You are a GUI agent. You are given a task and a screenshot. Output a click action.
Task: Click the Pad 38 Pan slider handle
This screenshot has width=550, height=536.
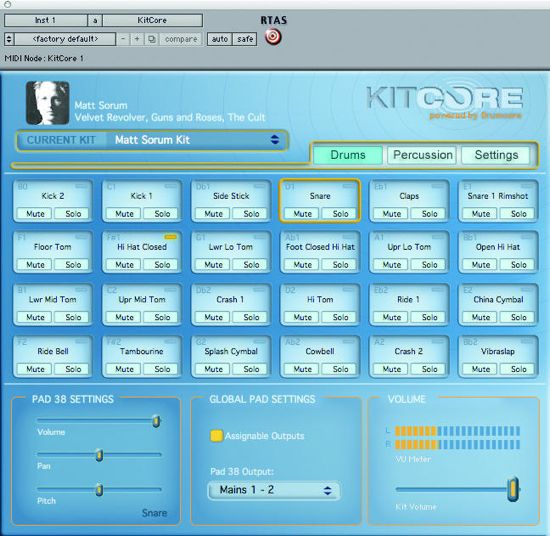(99, 455)
